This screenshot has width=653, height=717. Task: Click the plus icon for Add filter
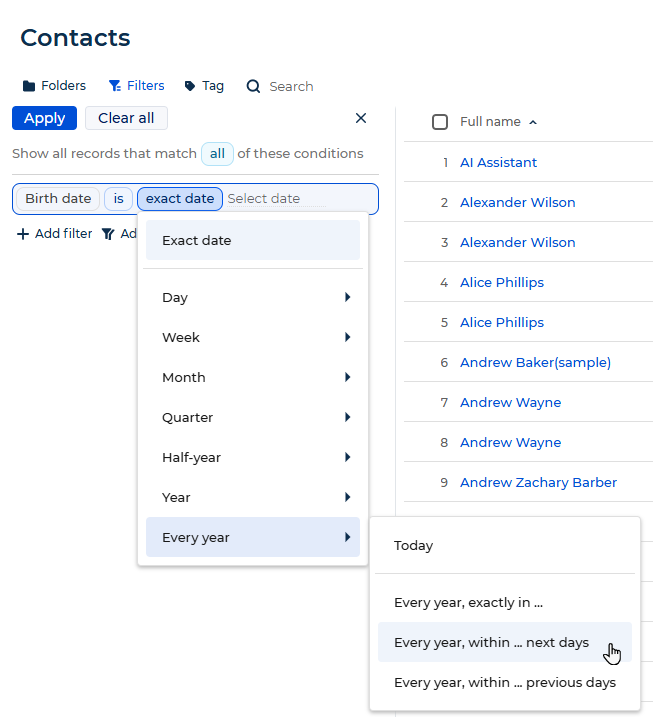click(23, 234)
